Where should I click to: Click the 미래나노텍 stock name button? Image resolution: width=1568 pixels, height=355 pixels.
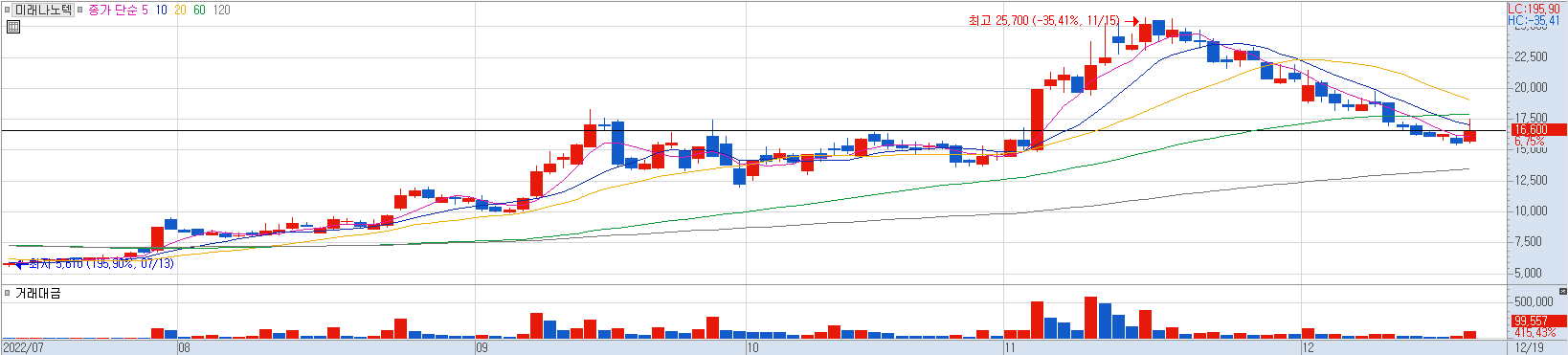click(44, 10)
